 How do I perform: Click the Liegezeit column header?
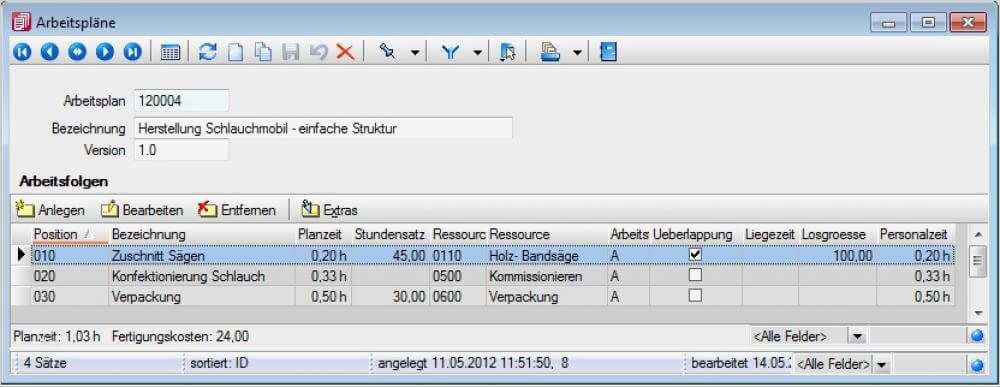coord(770,235)
